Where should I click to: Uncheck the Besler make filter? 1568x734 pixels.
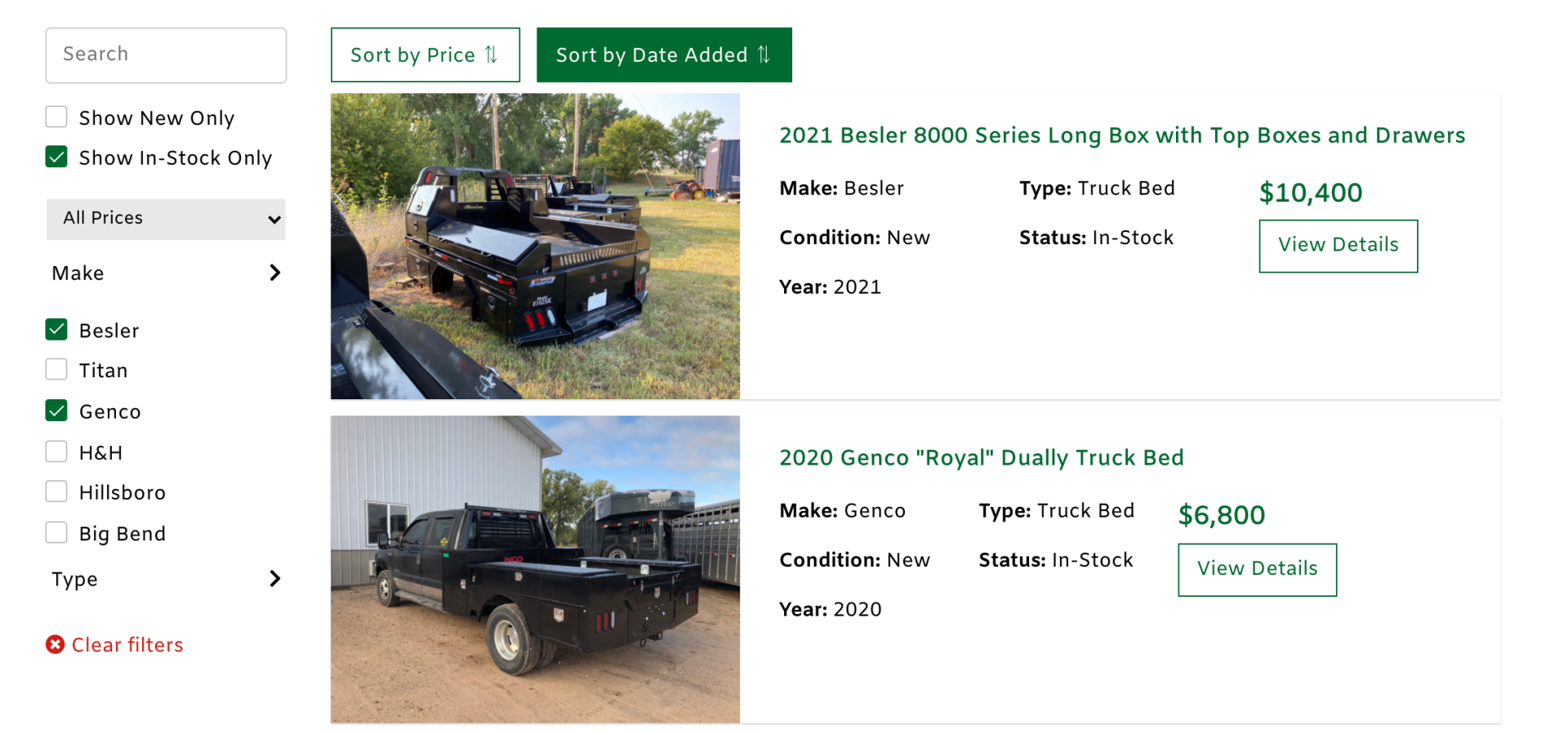[56, 330]
